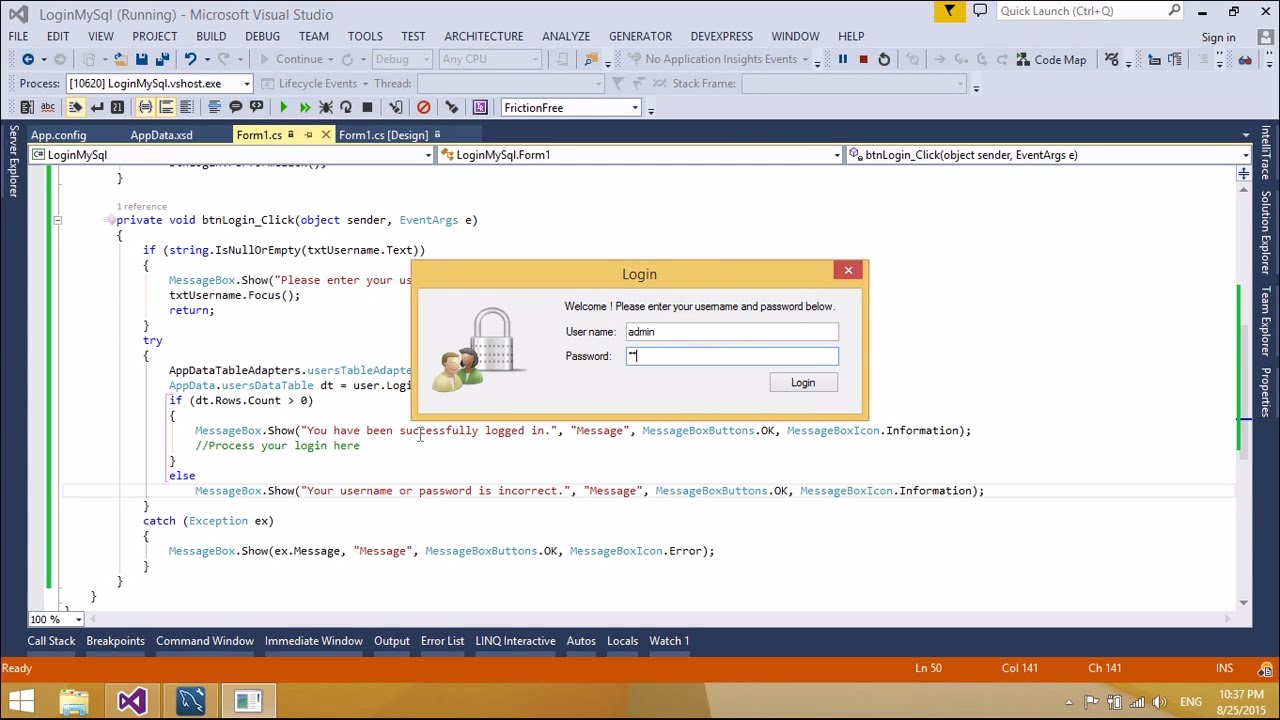
Task: Click the red prohibited circle icon
Action: (424, 108)
